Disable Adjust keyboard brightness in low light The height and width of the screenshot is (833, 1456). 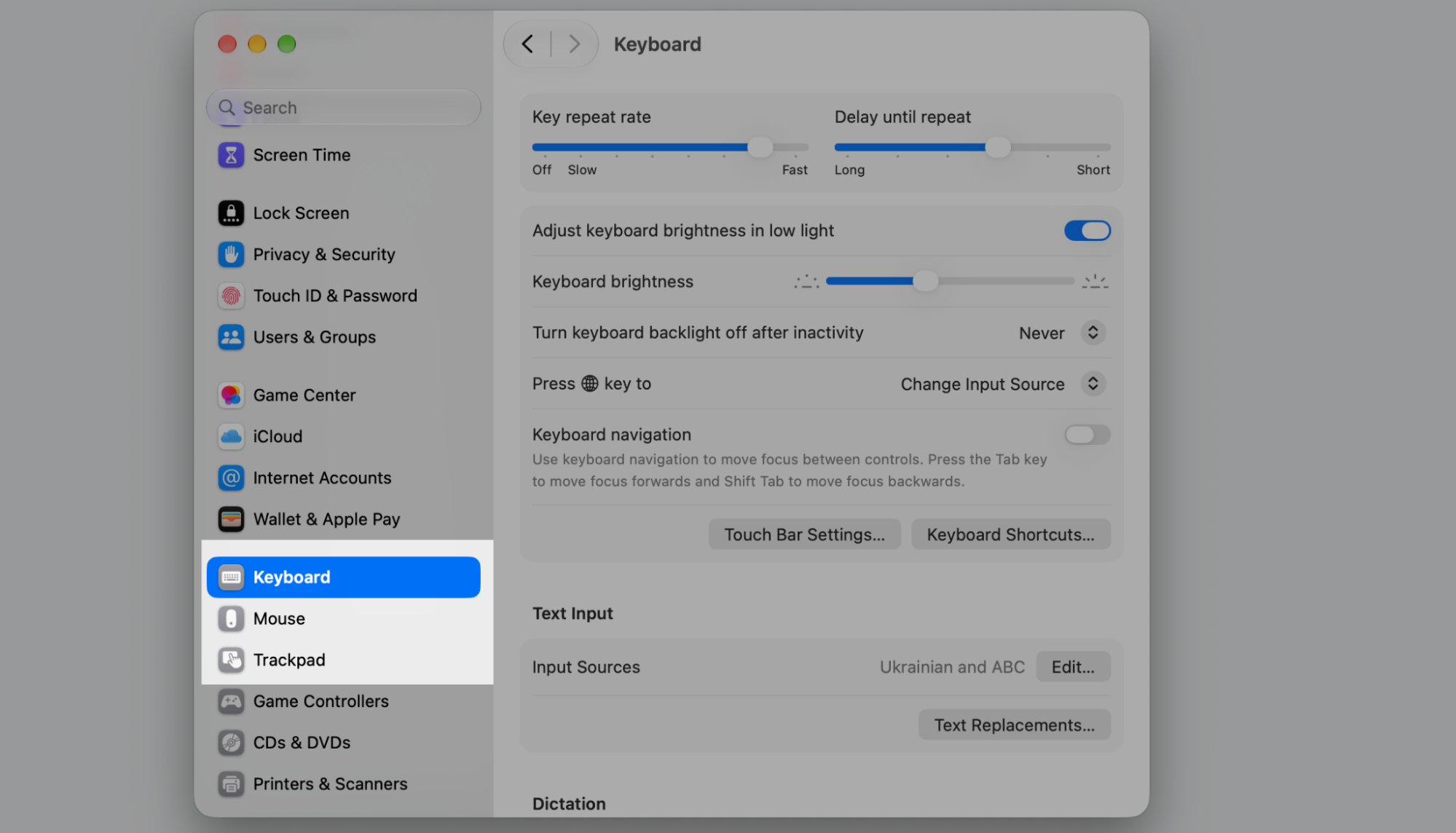pyautogui.click(x=1087, y=231)
